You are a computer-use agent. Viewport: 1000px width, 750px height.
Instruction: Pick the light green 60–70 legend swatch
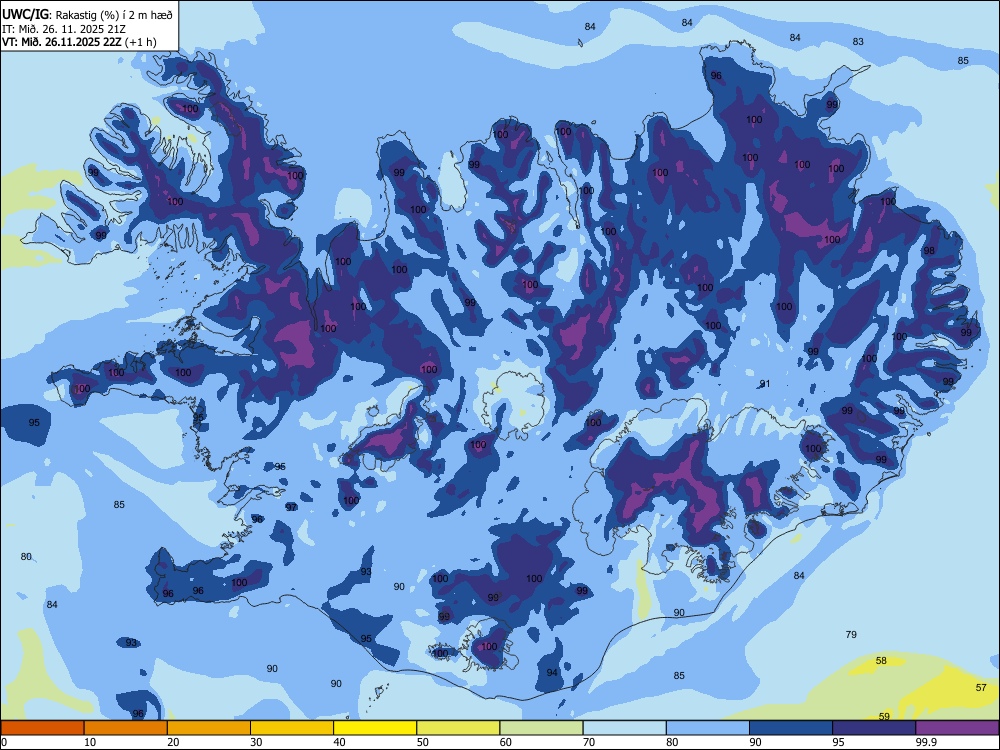click(x=541, y=728)
